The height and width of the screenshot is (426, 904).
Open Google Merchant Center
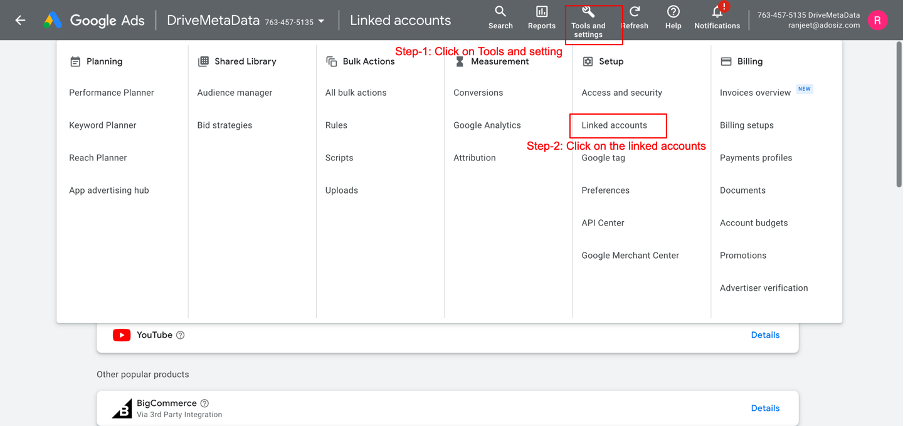click(x=630, y=255)
